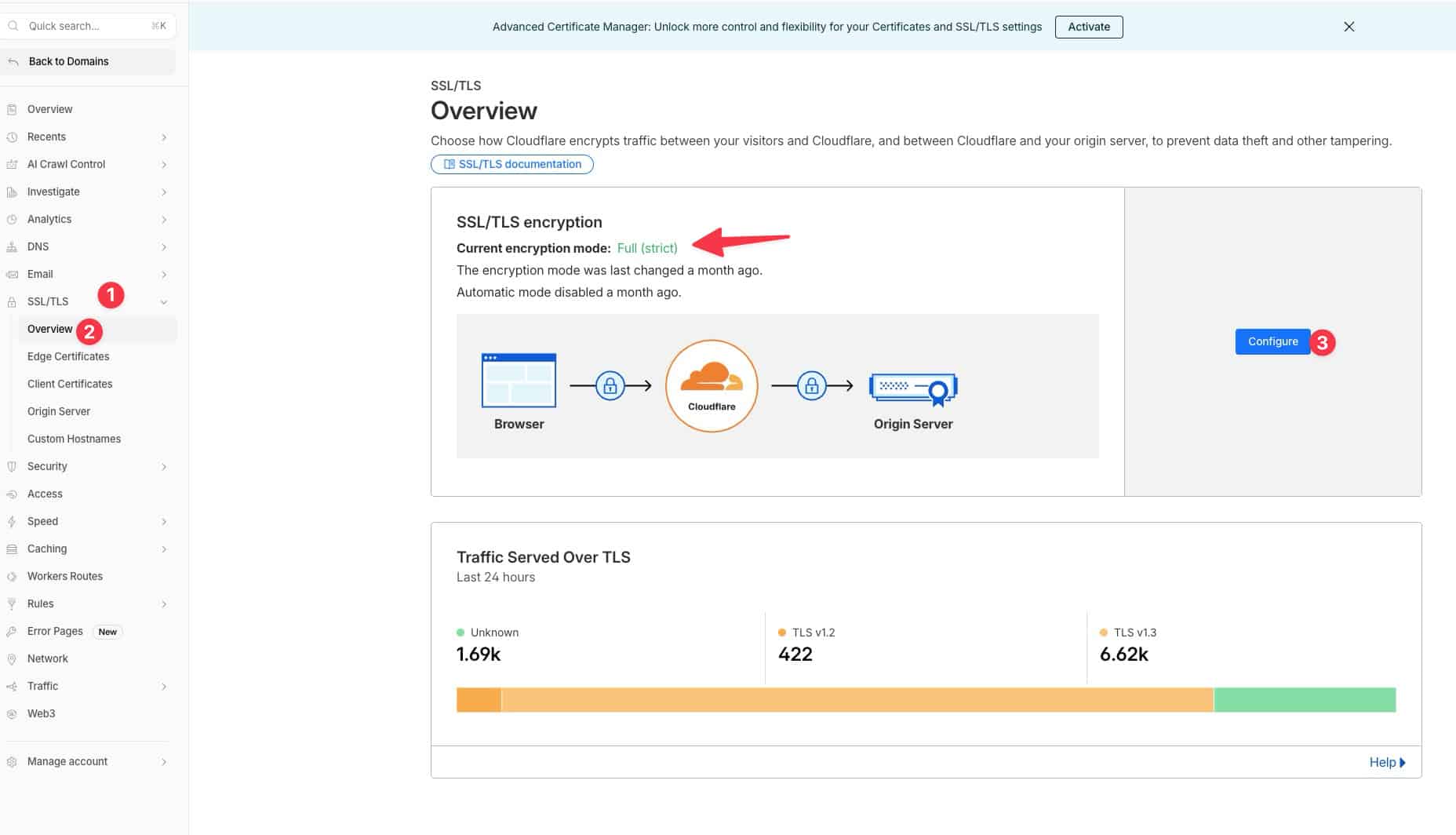
Task: Open Client Certificates page
Action: pyautogui.click(x=70, y=384)
